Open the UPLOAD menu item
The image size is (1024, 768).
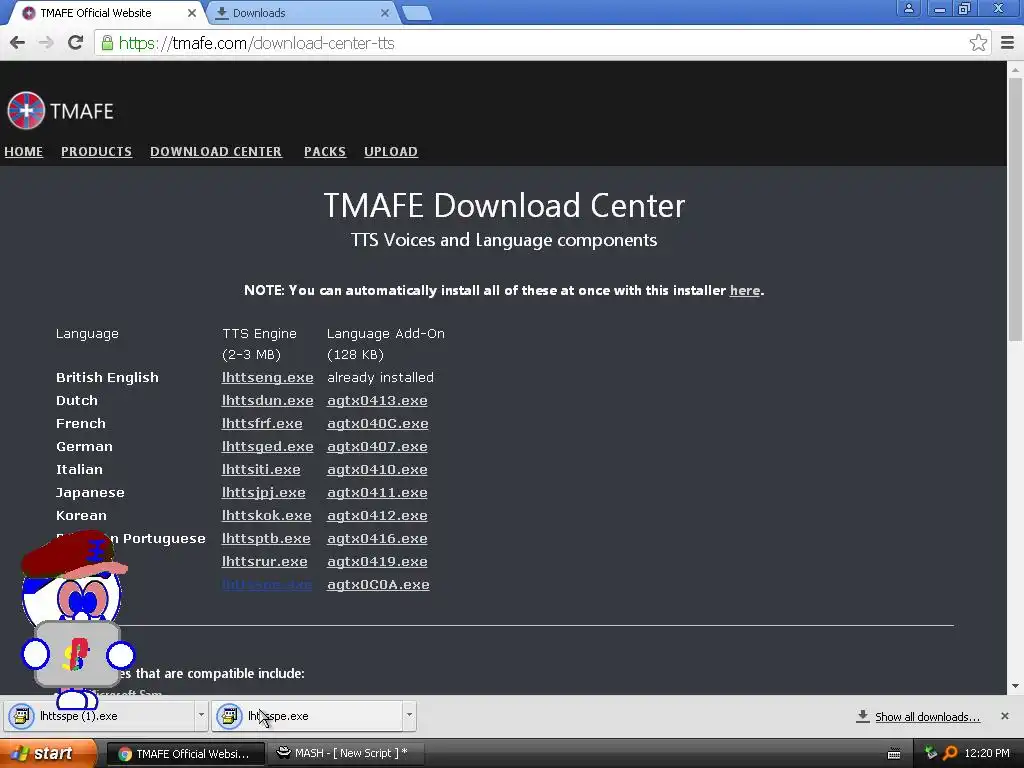[x=391, y=152]
